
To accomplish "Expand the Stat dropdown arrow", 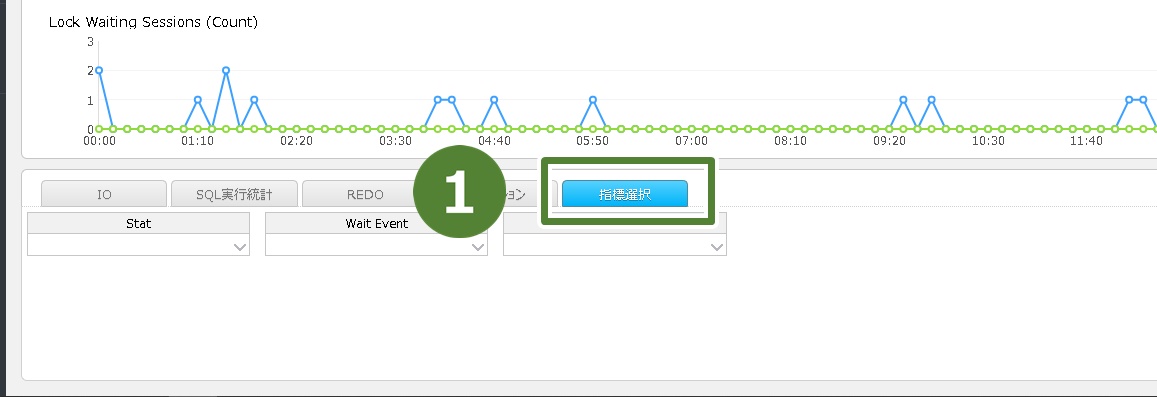I will tap(240, 246).
